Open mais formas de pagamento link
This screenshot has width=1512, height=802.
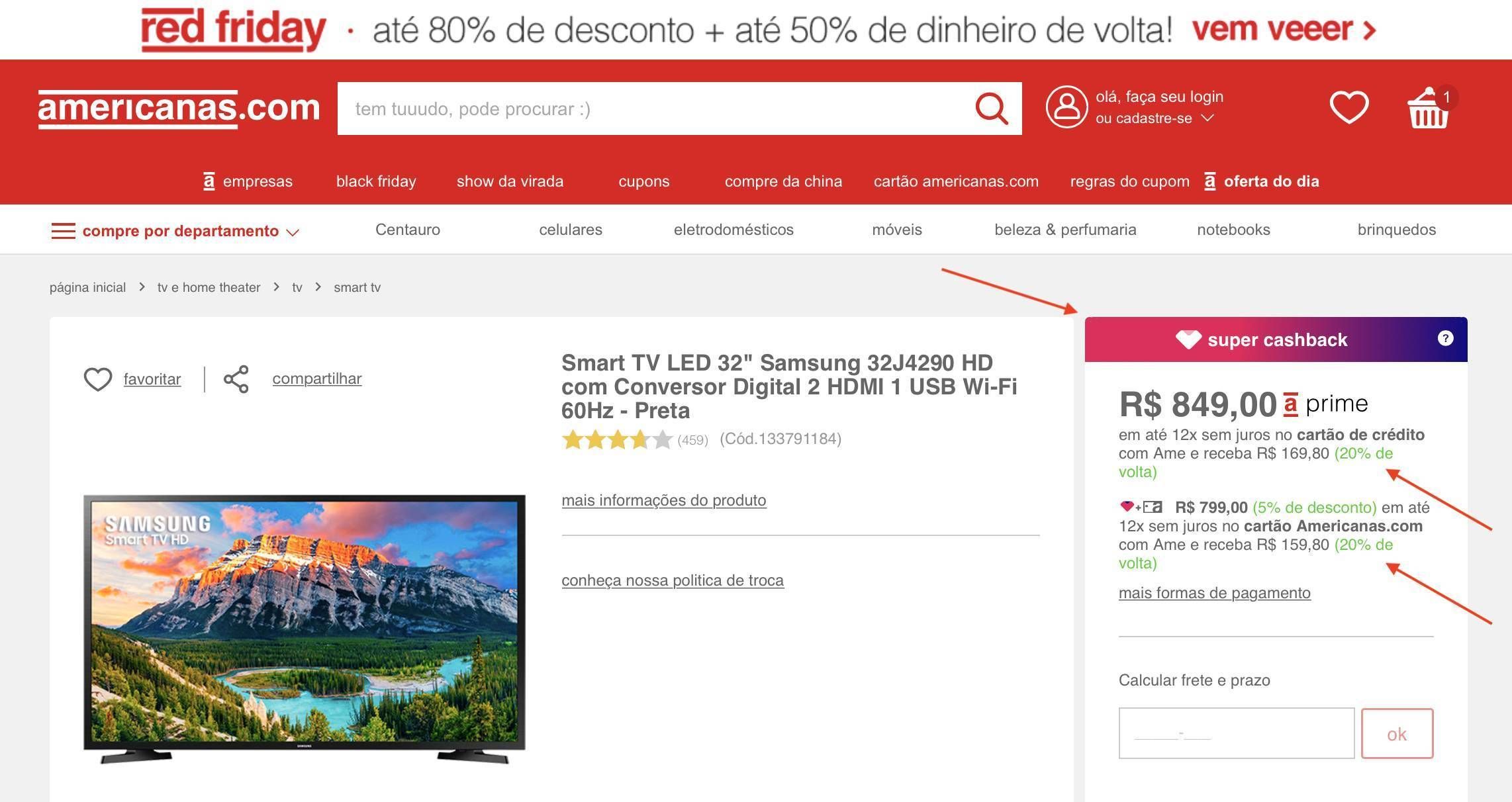pyautogui.click(x=1214, y=593)
